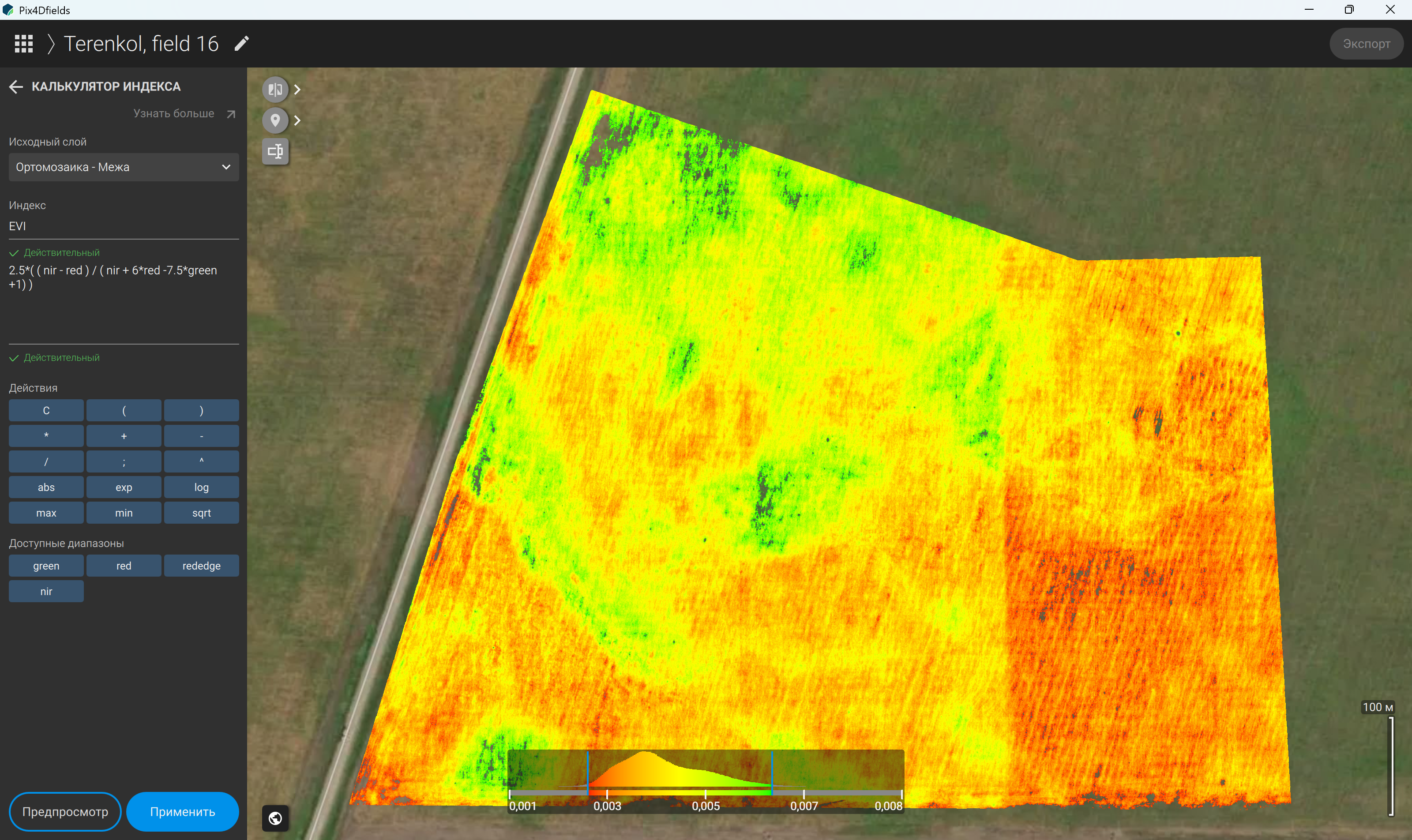This screenshot has width=1412, height=840.
Task: Open the split-view comparison tool icon
Action: tap(275, 90)
